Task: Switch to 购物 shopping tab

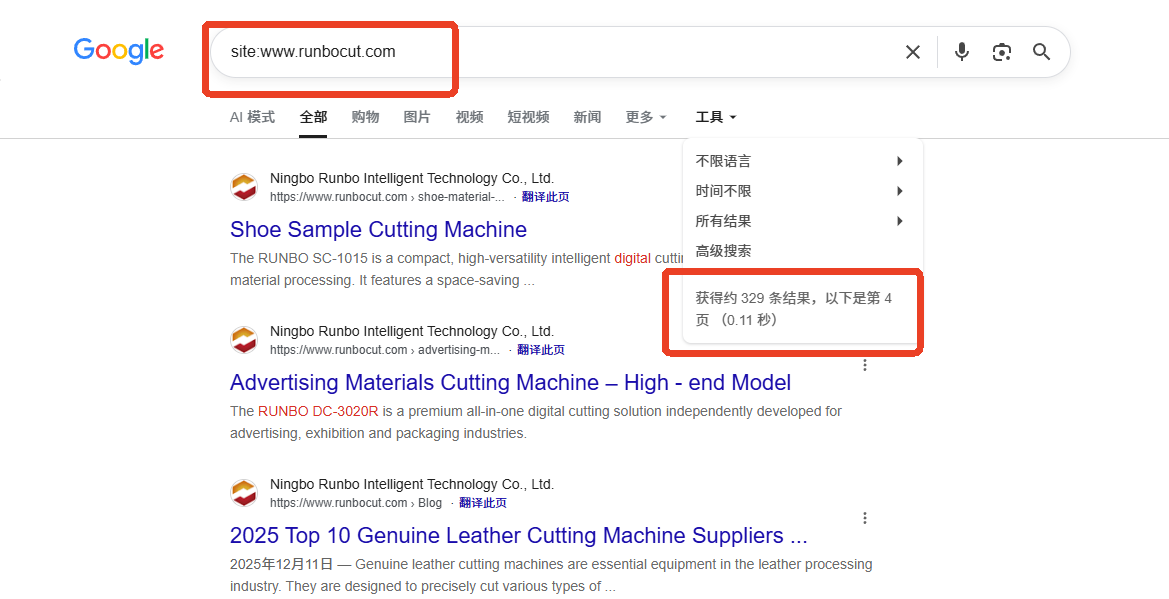Action: pyautogui.click(x=365, y=117)
